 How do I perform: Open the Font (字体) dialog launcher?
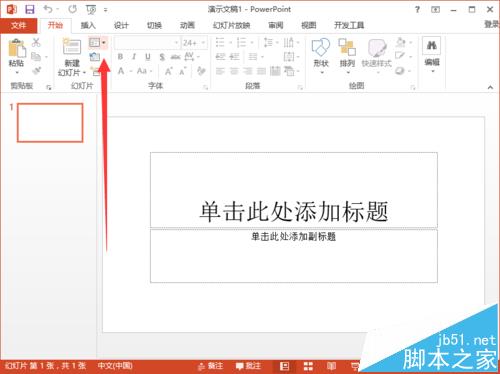click(x=206, y=87)
